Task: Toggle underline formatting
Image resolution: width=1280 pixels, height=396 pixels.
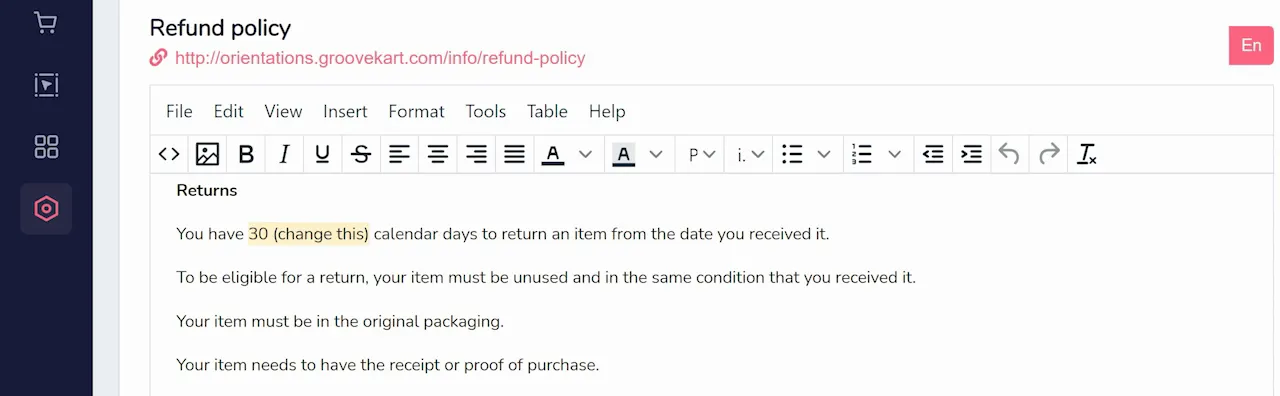Action: (322, 154)
